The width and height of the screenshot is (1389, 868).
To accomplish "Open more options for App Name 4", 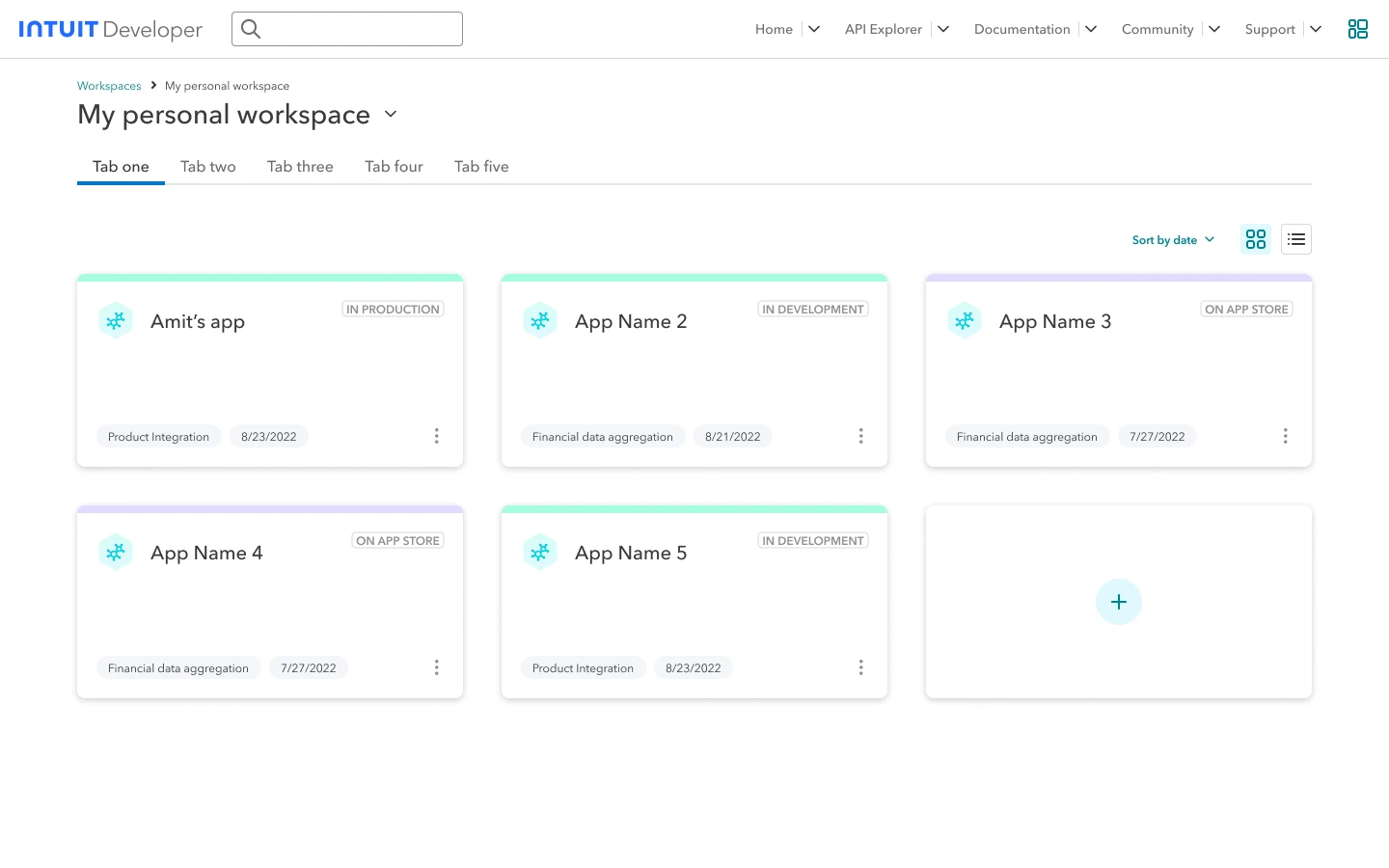I will pyautogui.click(x=437, y=667).
